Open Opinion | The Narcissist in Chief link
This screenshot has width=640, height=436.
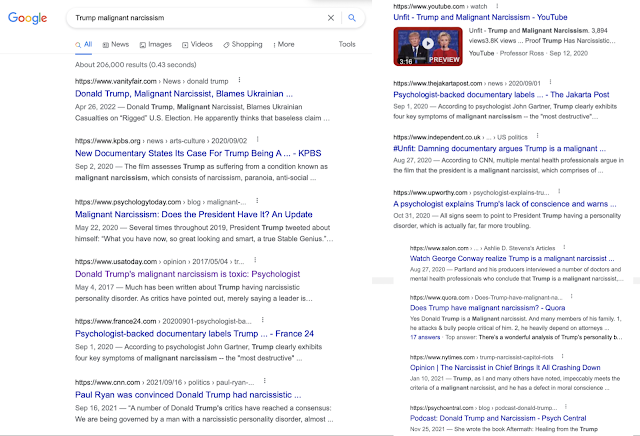[x=505, y=367]
